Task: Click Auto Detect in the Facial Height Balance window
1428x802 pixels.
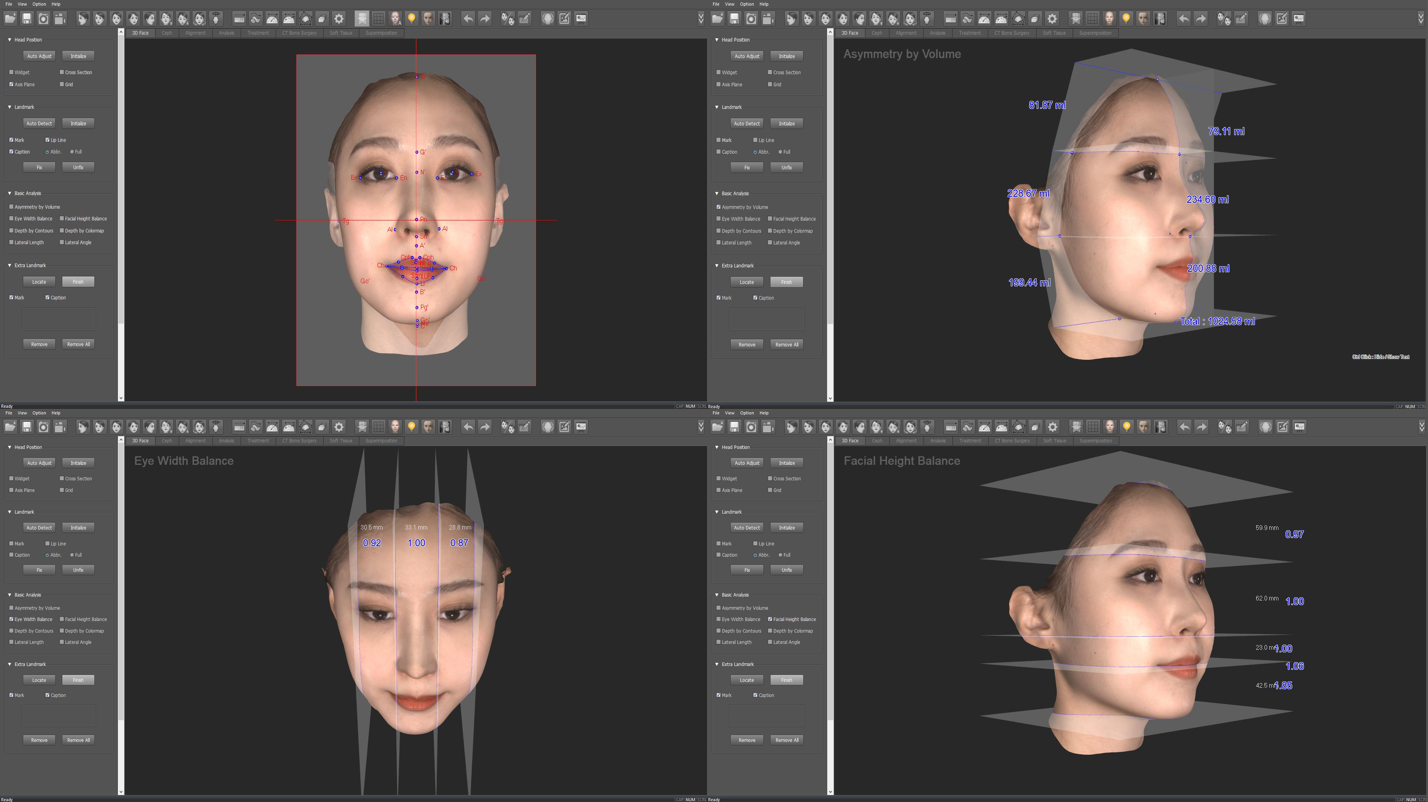Action: pyautogui.click(x=747, y=527)
